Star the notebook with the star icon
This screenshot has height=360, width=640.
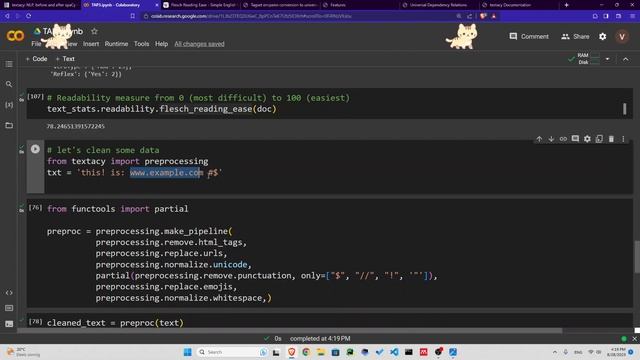[x=94, y=31]
